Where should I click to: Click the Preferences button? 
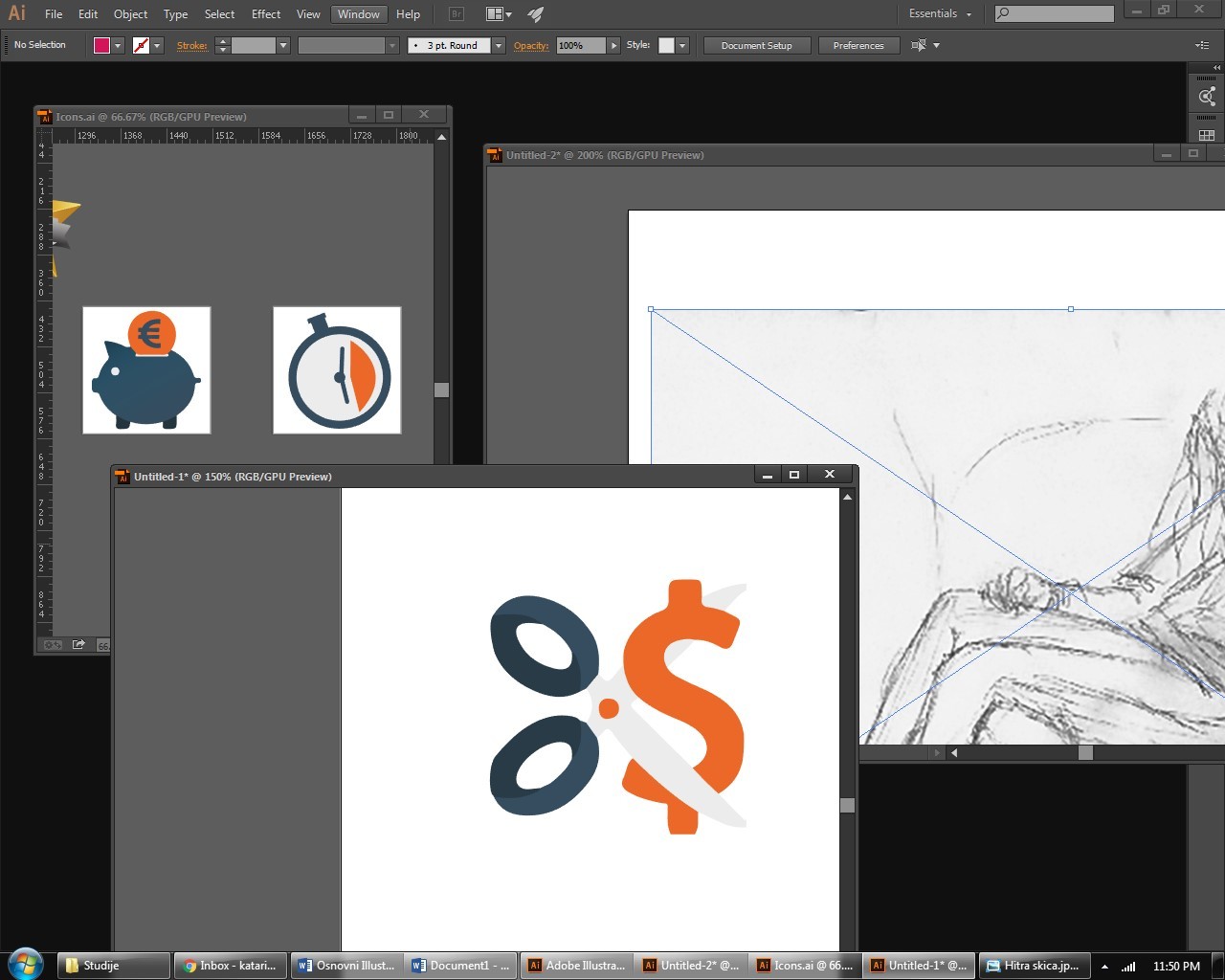tap(857, 45)
